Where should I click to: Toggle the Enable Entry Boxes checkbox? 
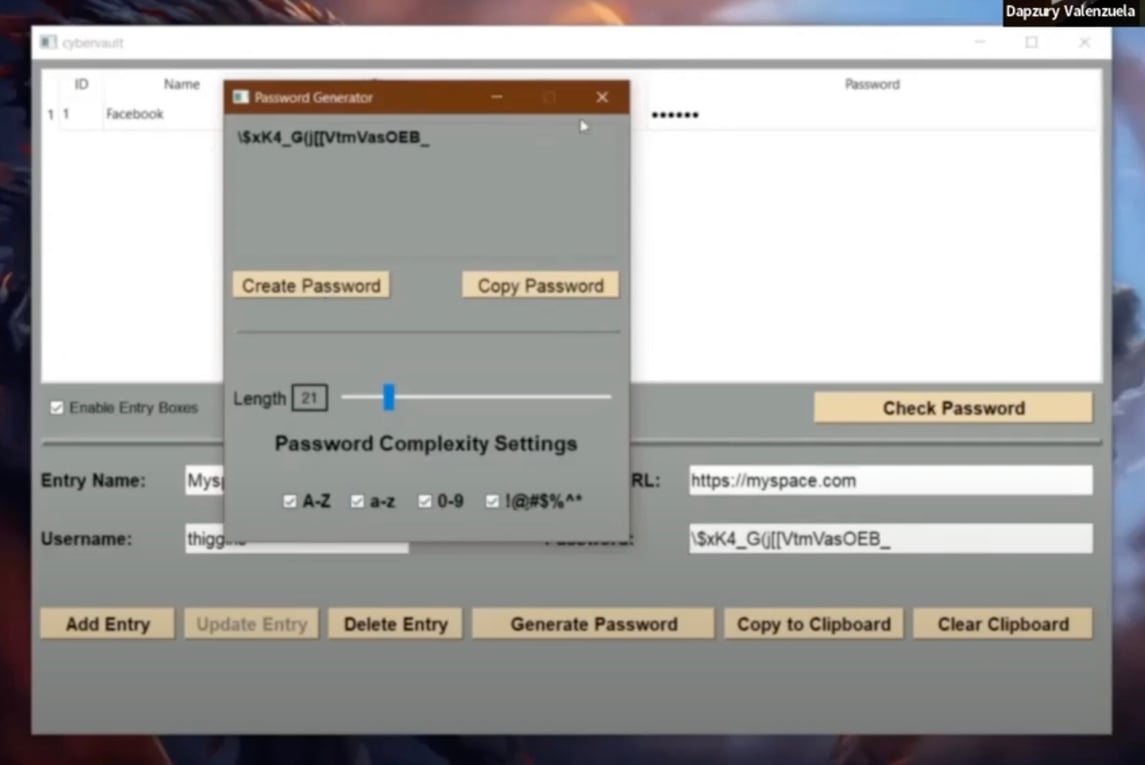tap(57, 408)
